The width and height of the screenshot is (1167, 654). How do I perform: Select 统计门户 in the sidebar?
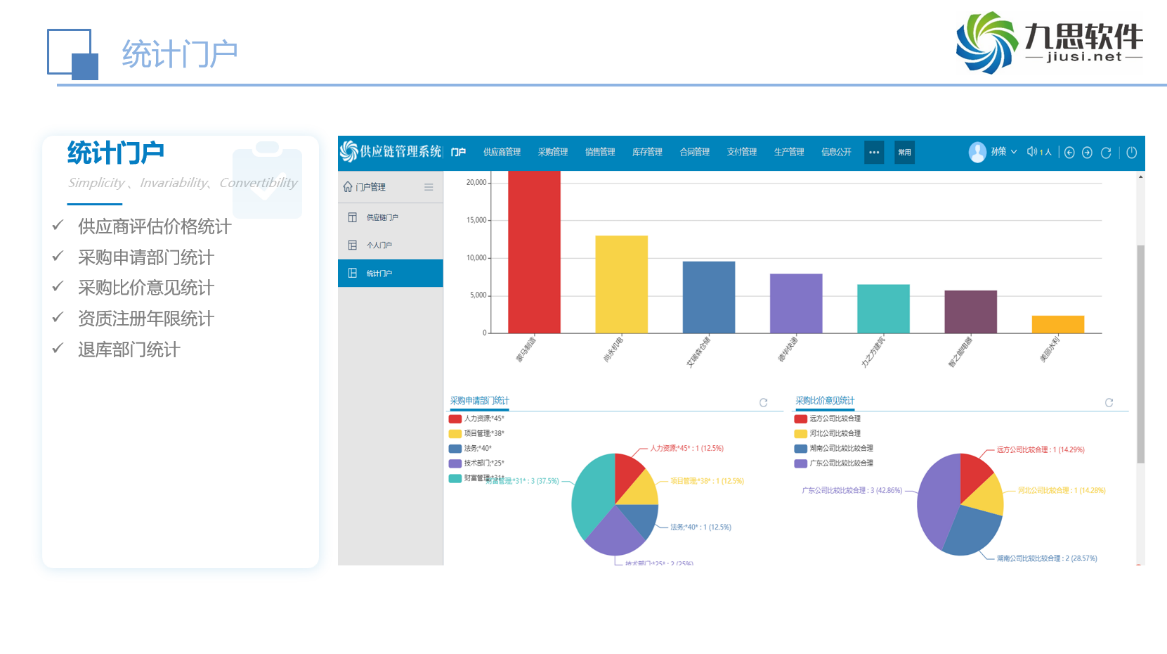391,273
